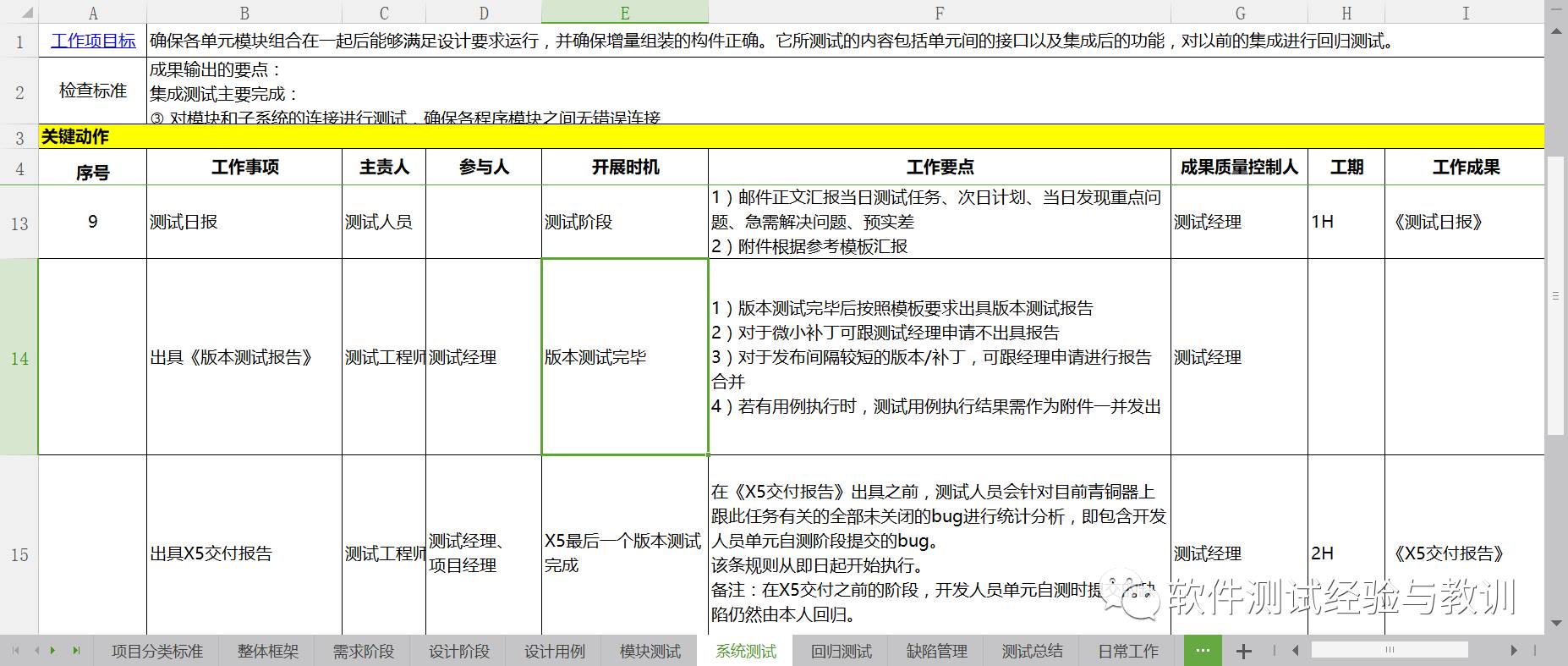Click the 成果质量控制人 header cell
Image resolution: width=1568 pixels, height=666 pixels.
coord(1239,168)
